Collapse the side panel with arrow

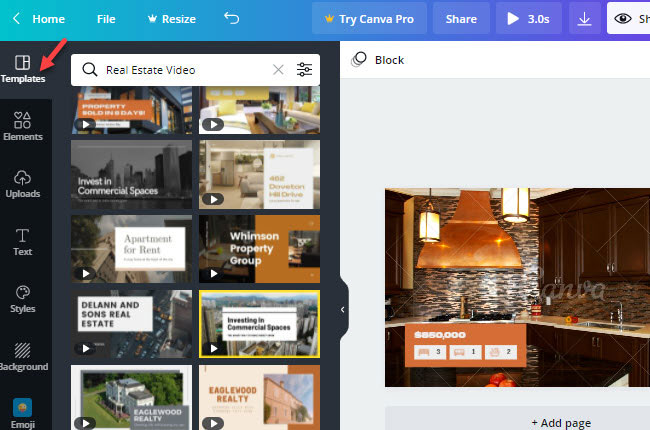pos(343,309)
